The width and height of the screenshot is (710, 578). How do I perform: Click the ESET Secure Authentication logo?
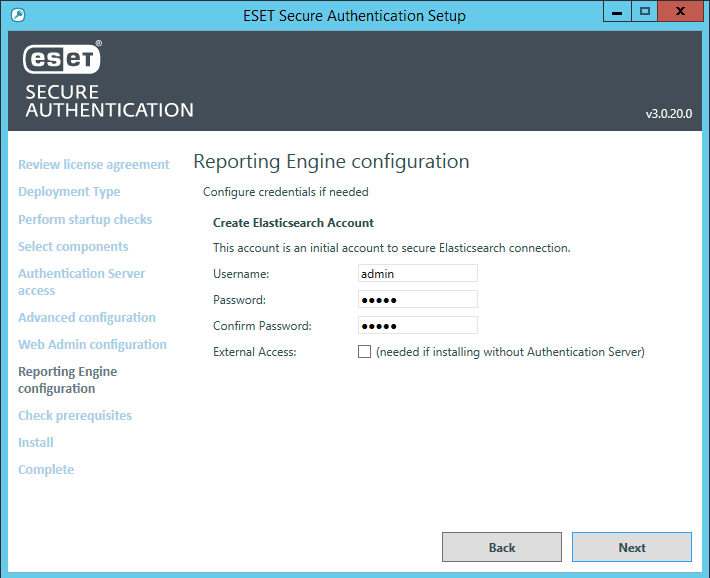coord(108,81)
